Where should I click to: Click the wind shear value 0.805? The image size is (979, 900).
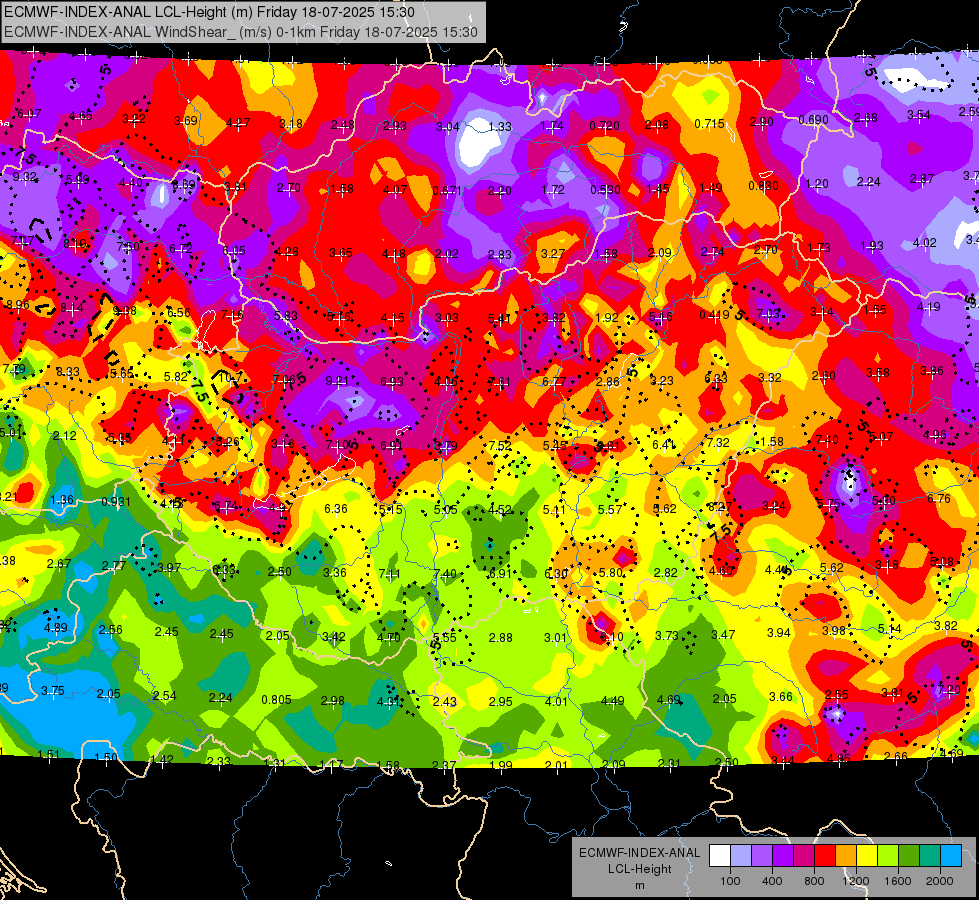tap(276, 700)
